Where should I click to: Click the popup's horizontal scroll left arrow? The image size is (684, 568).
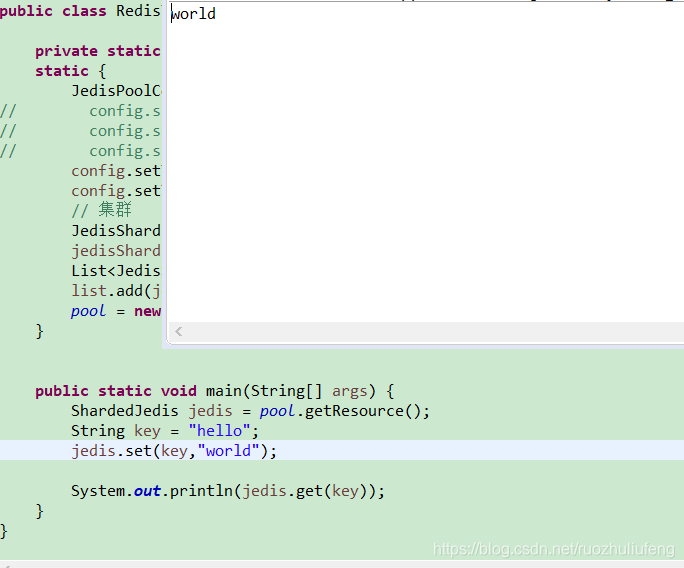(178, 332)
